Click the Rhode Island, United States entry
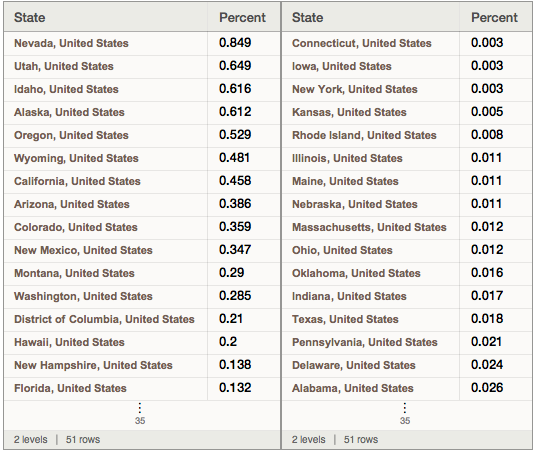 click(364, 135)
